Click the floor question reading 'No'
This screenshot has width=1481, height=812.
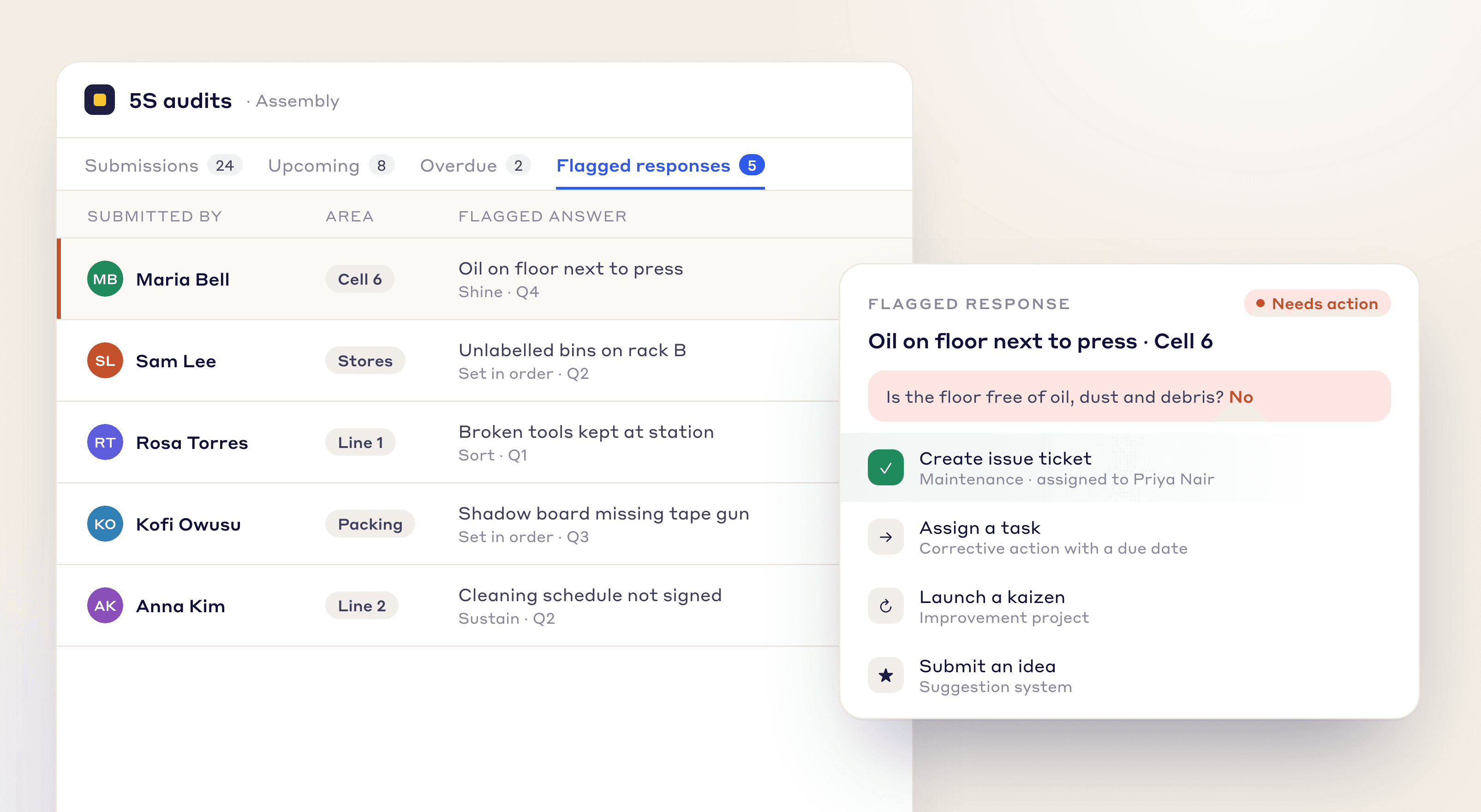click(x=1129, y=396)
